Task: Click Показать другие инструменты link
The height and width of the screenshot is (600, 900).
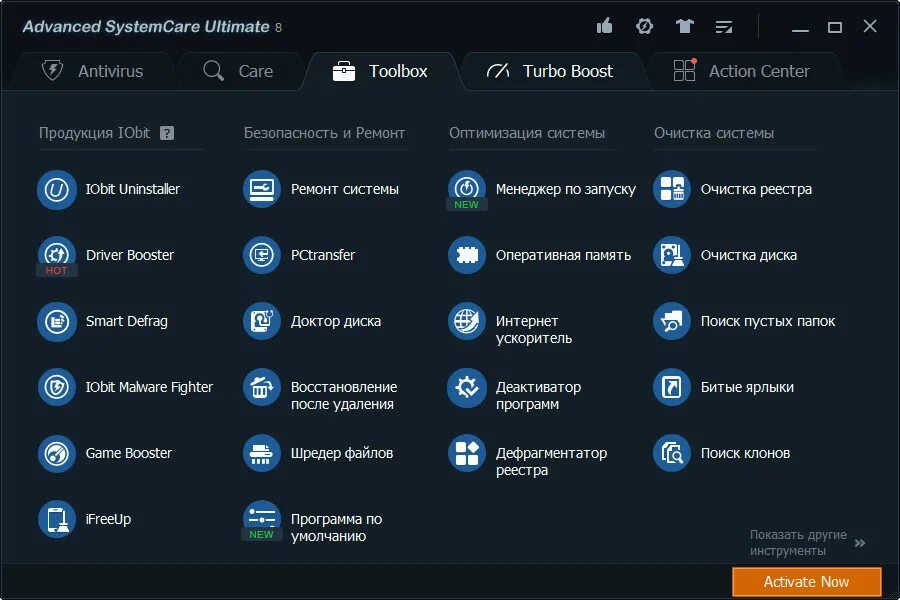Action: 798,543
